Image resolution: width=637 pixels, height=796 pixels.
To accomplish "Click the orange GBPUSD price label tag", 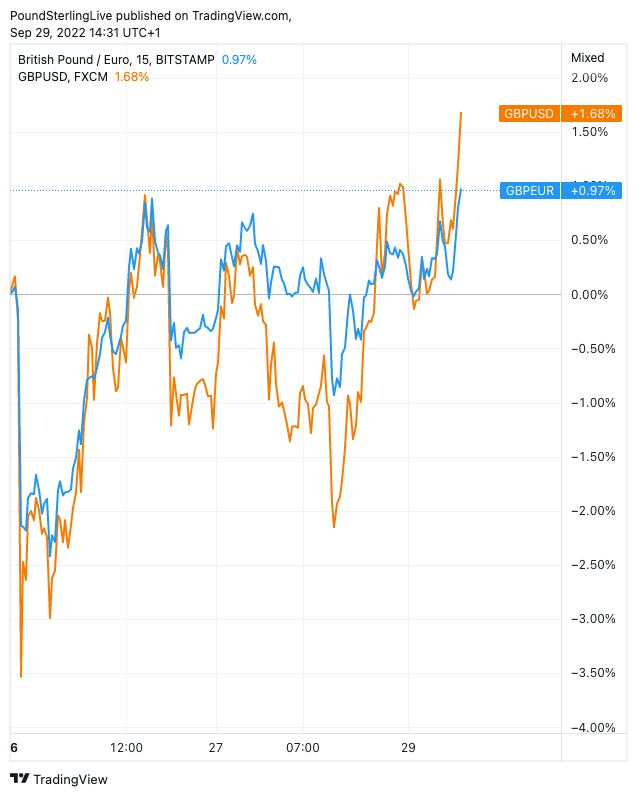I will click(x=528, y=114).
